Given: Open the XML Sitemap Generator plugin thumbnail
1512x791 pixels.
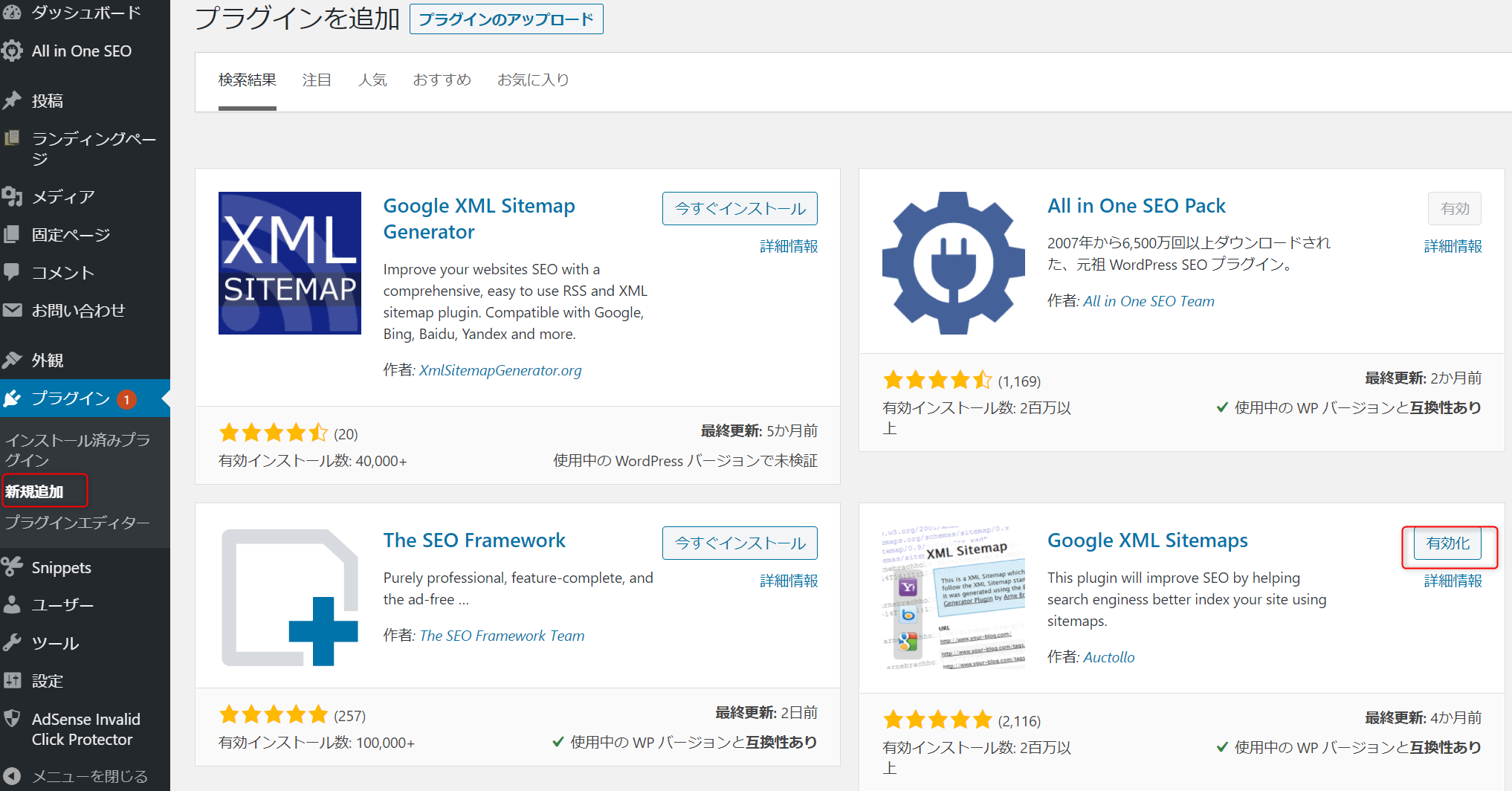Looking at the screenshot, I should (290, 263).
